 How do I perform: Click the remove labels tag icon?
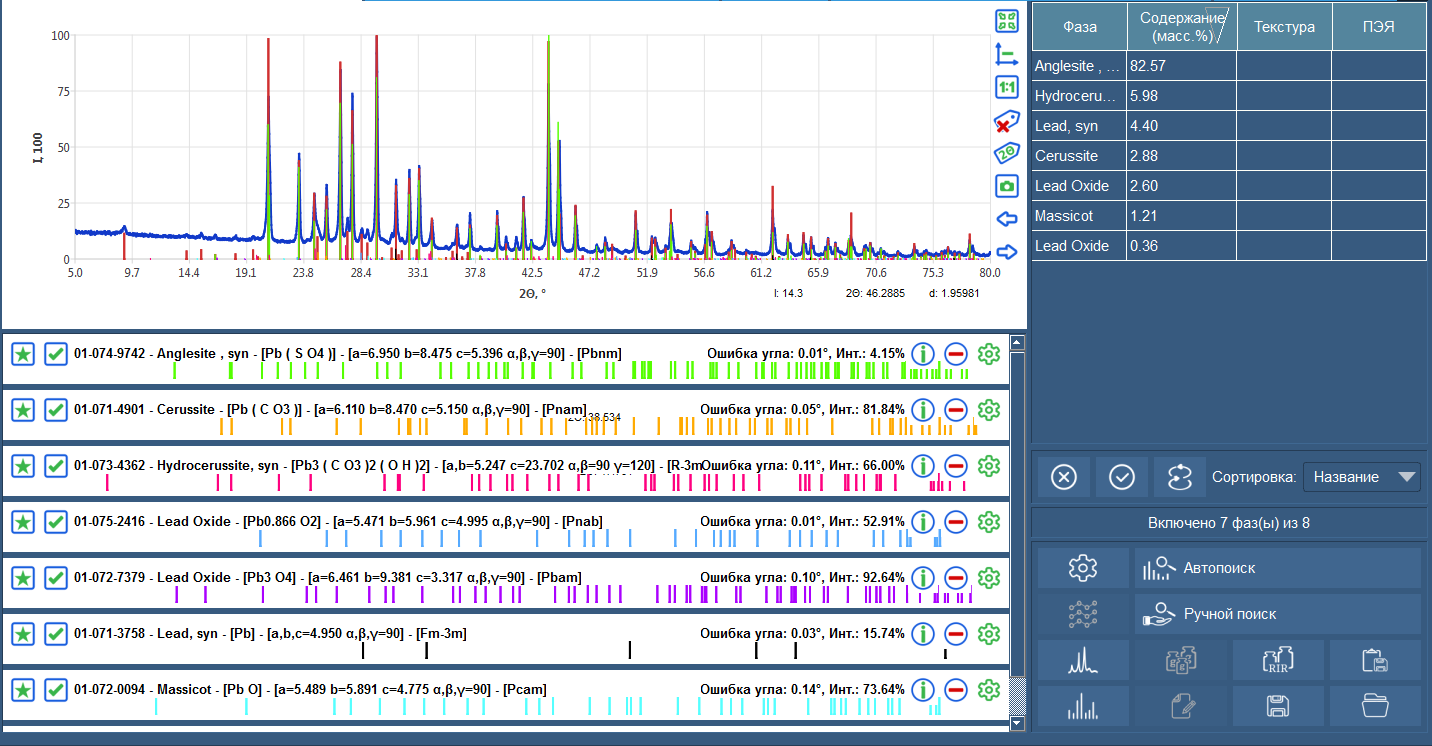click(x=1007, y=121)
